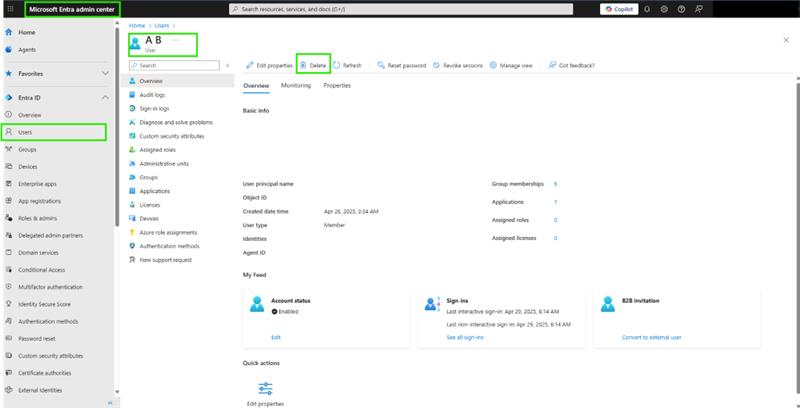Click Edit on the Account status card
800x408 pixels.
tap(276, 338)
